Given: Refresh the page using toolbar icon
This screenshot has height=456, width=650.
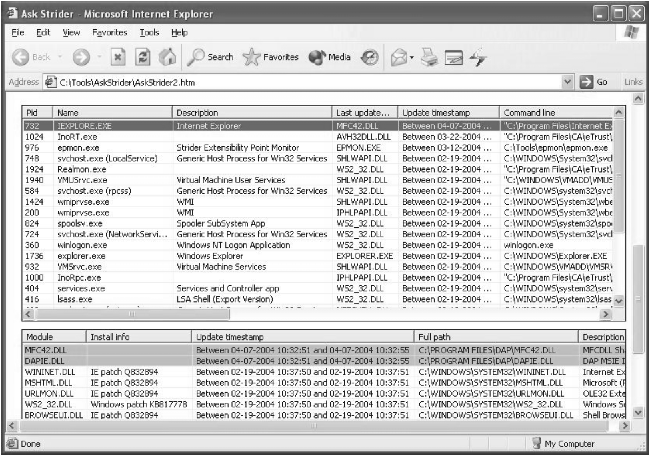Looking at the screenshot, I should [x=143, y=57].
